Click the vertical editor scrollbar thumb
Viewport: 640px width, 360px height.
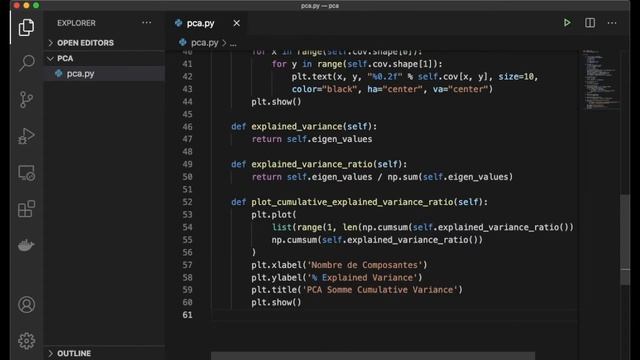(625, 240)
